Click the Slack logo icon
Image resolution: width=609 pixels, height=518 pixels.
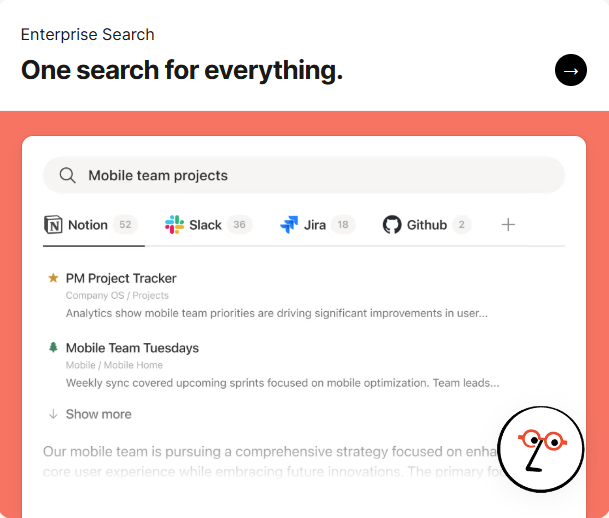point(175,225)
